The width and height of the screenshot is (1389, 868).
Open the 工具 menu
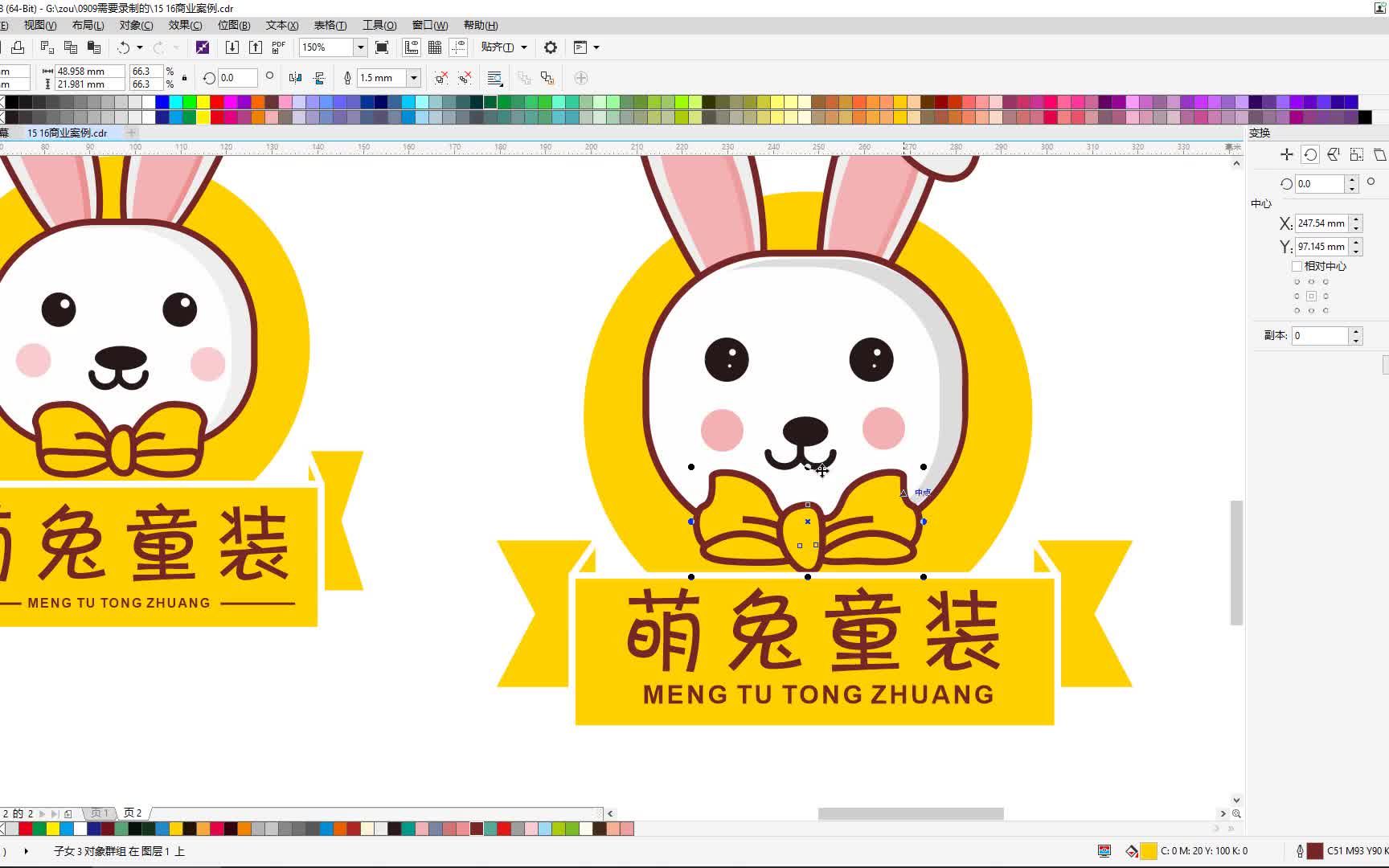379,25
